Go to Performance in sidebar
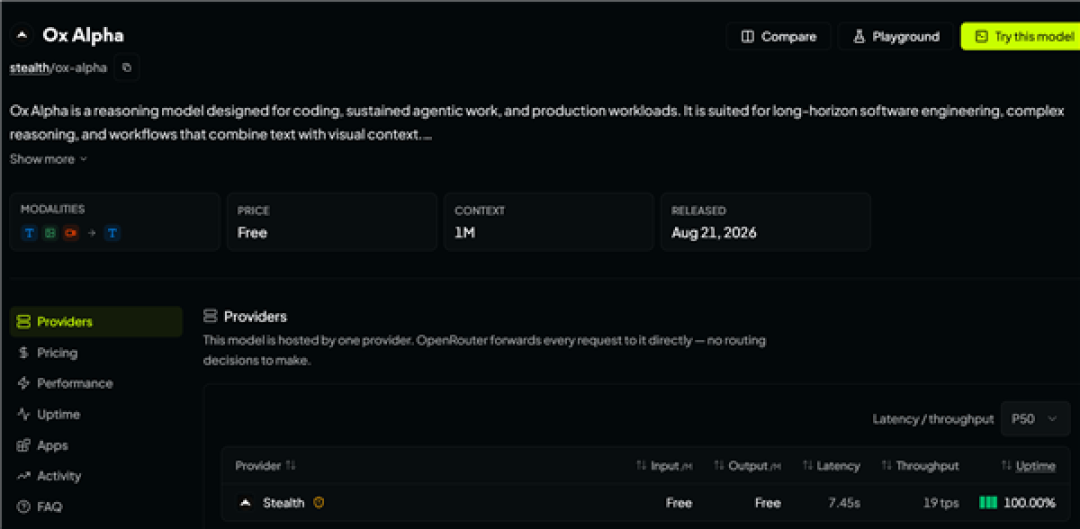This screenshot has width=1080, height=529. (x=96, y=383)
